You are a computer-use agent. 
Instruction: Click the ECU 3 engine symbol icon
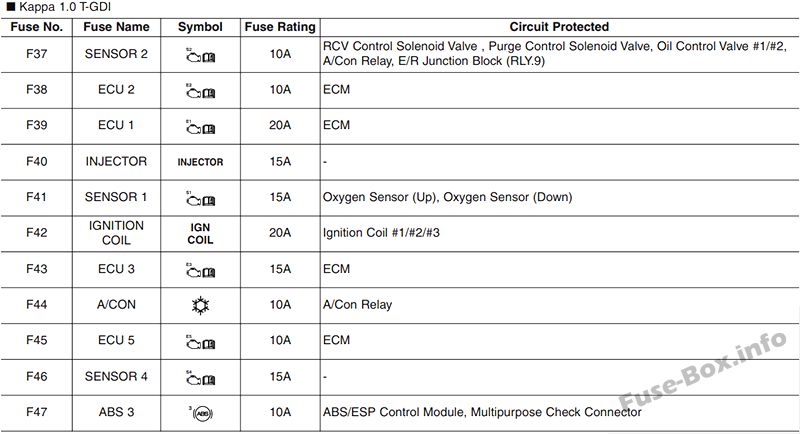(x=201, y=271)
